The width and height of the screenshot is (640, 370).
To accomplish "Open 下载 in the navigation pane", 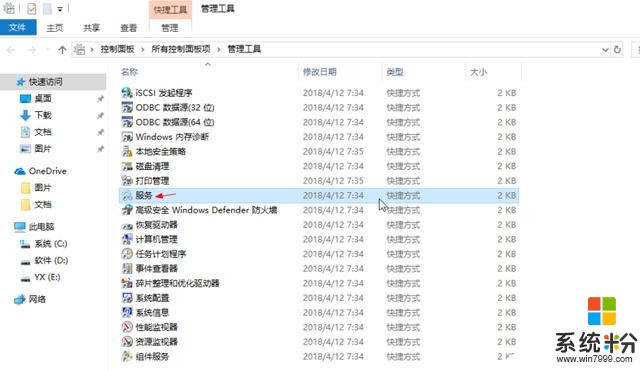I will pyautogui.click(x=43, y=115).
